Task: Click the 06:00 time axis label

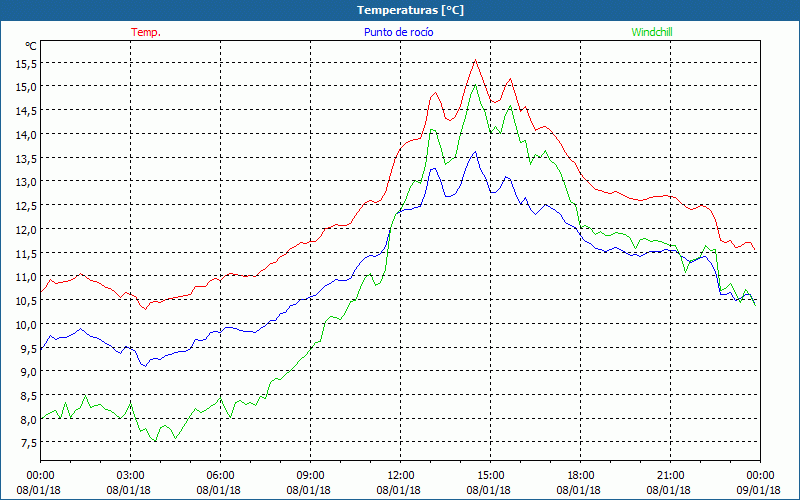Action: pos(220,476)
